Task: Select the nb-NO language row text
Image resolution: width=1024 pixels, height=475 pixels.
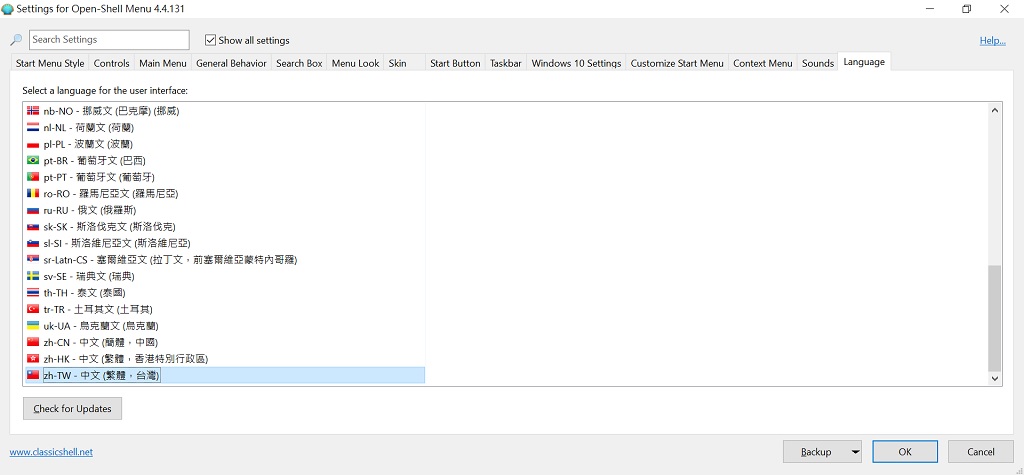Action: pyautogui.click(x=111, y=111)
